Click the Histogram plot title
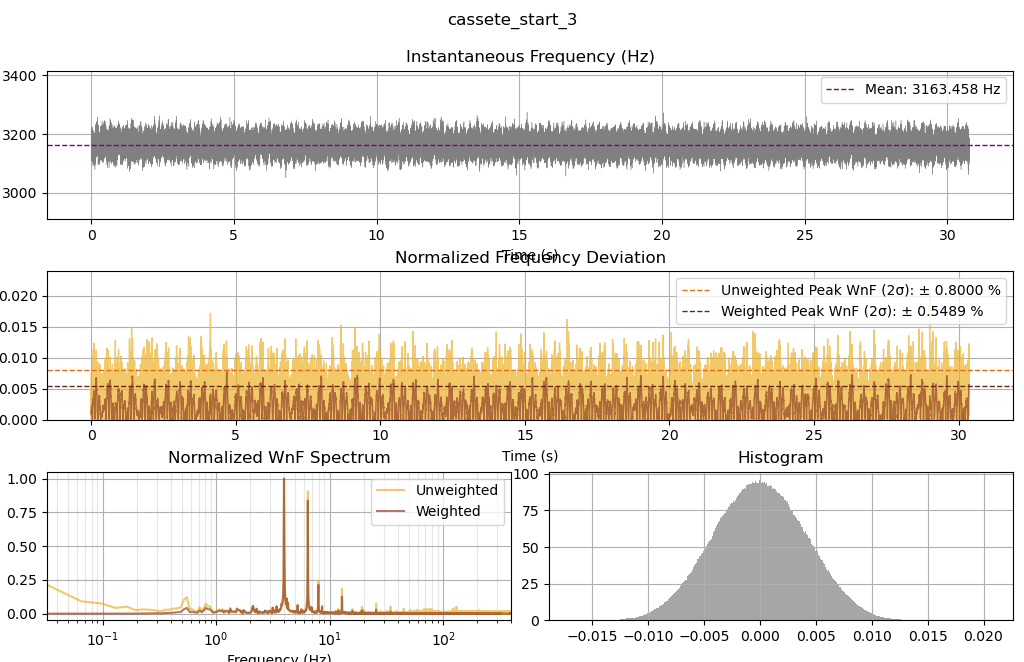Image resolution: width=1024 pixels, height=662 pixels. coord(780,458)
